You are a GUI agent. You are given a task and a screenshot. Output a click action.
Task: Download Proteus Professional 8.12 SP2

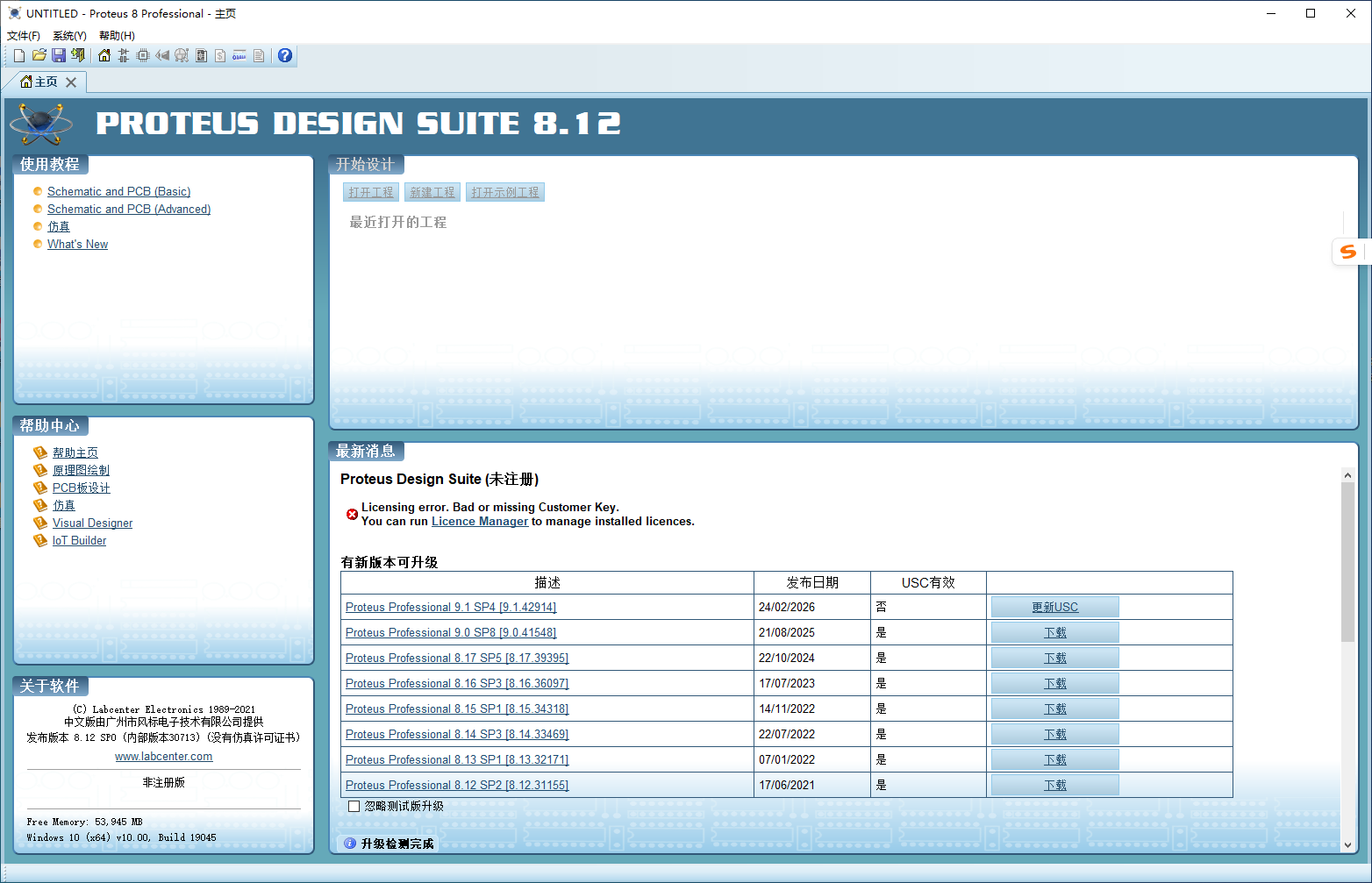(1055, 785)
